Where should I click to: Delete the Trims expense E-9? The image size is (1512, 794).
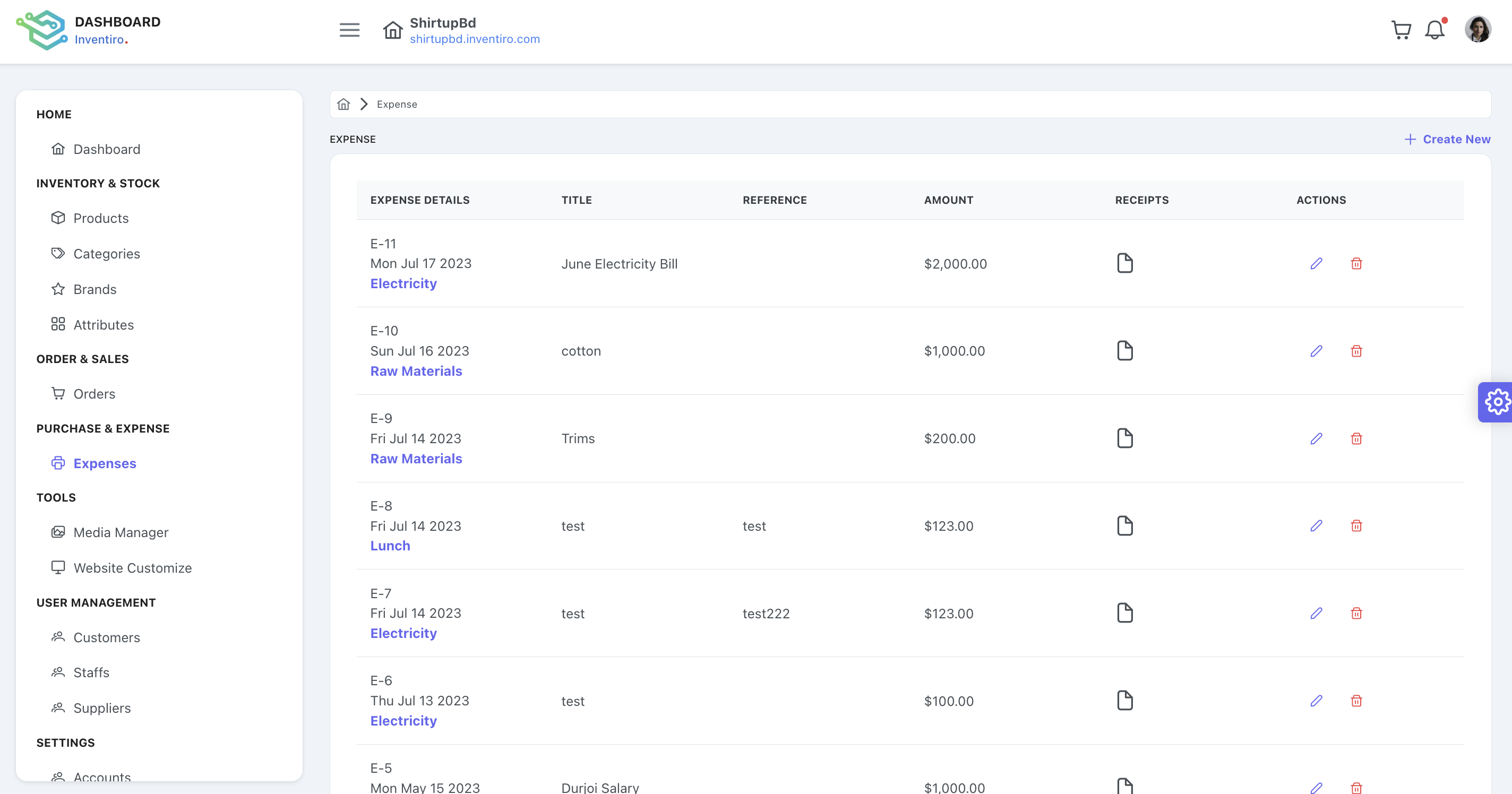[x=1356, y=438]
